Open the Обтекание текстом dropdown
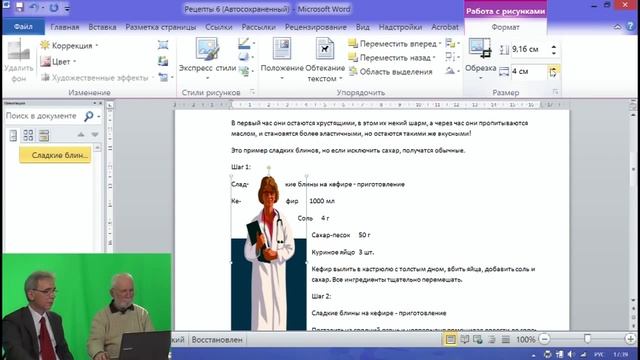The image size is (640, 360). [325, 60]
